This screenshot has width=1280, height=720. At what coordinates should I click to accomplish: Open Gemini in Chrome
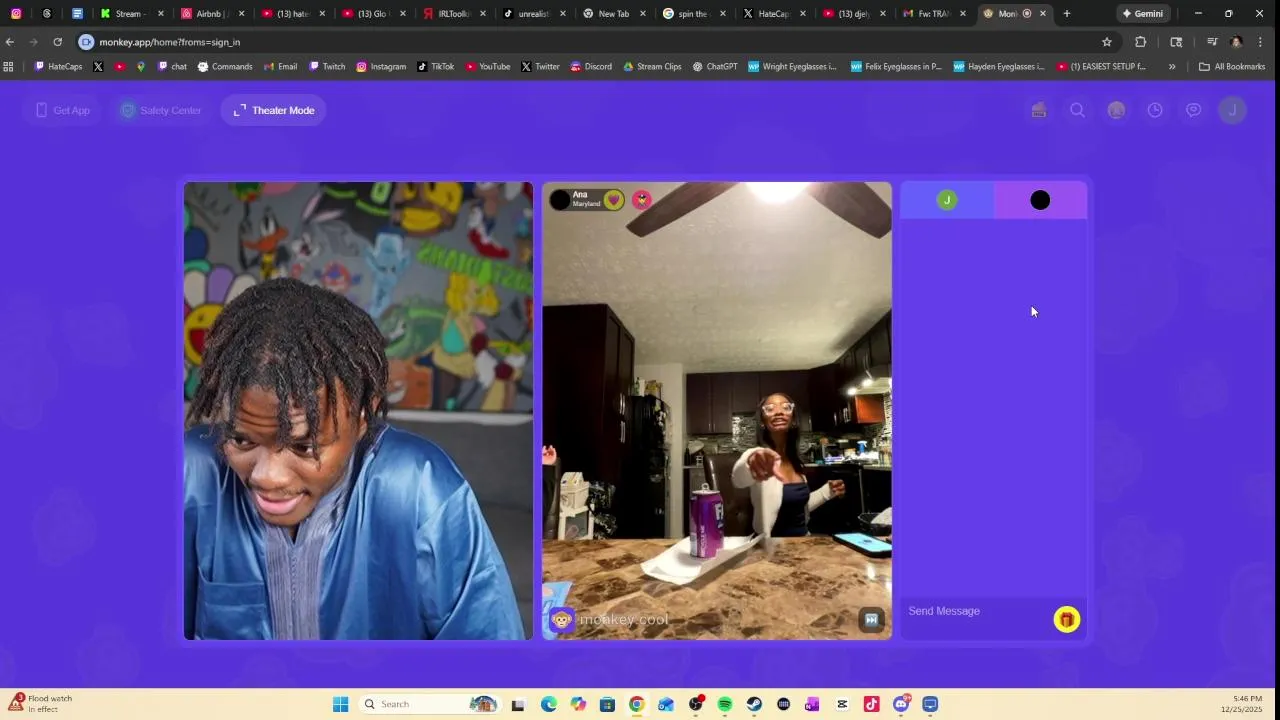coord(1142,14)
